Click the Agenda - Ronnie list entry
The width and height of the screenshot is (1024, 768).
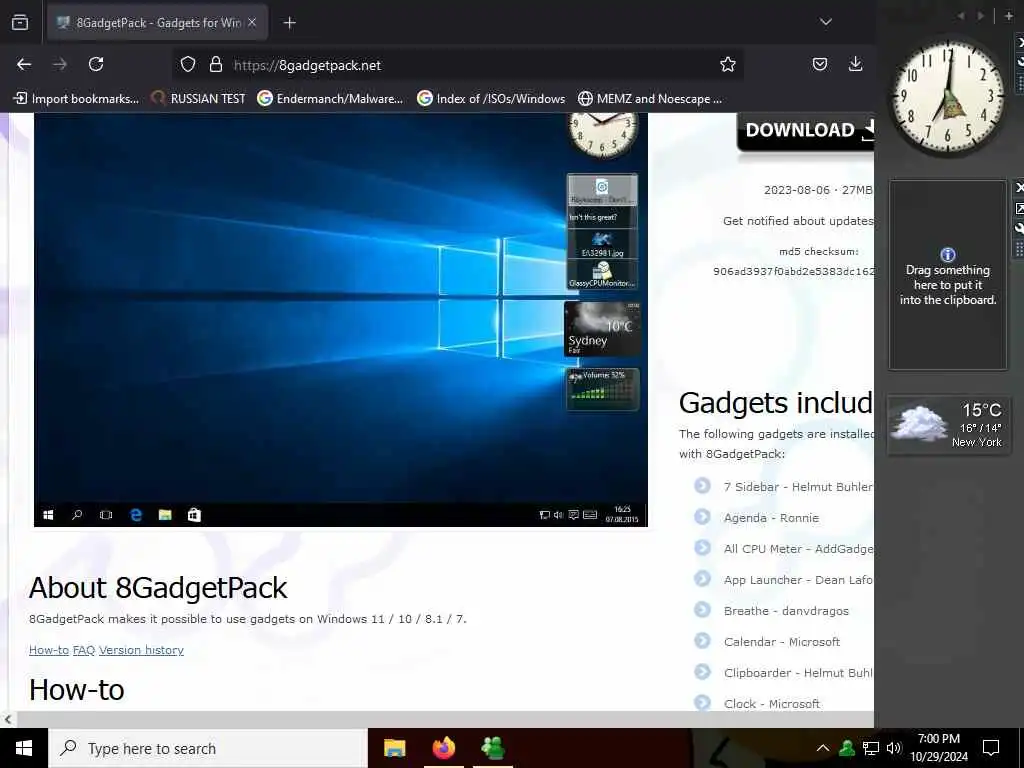pyautogui.click(x=771, y=518)
